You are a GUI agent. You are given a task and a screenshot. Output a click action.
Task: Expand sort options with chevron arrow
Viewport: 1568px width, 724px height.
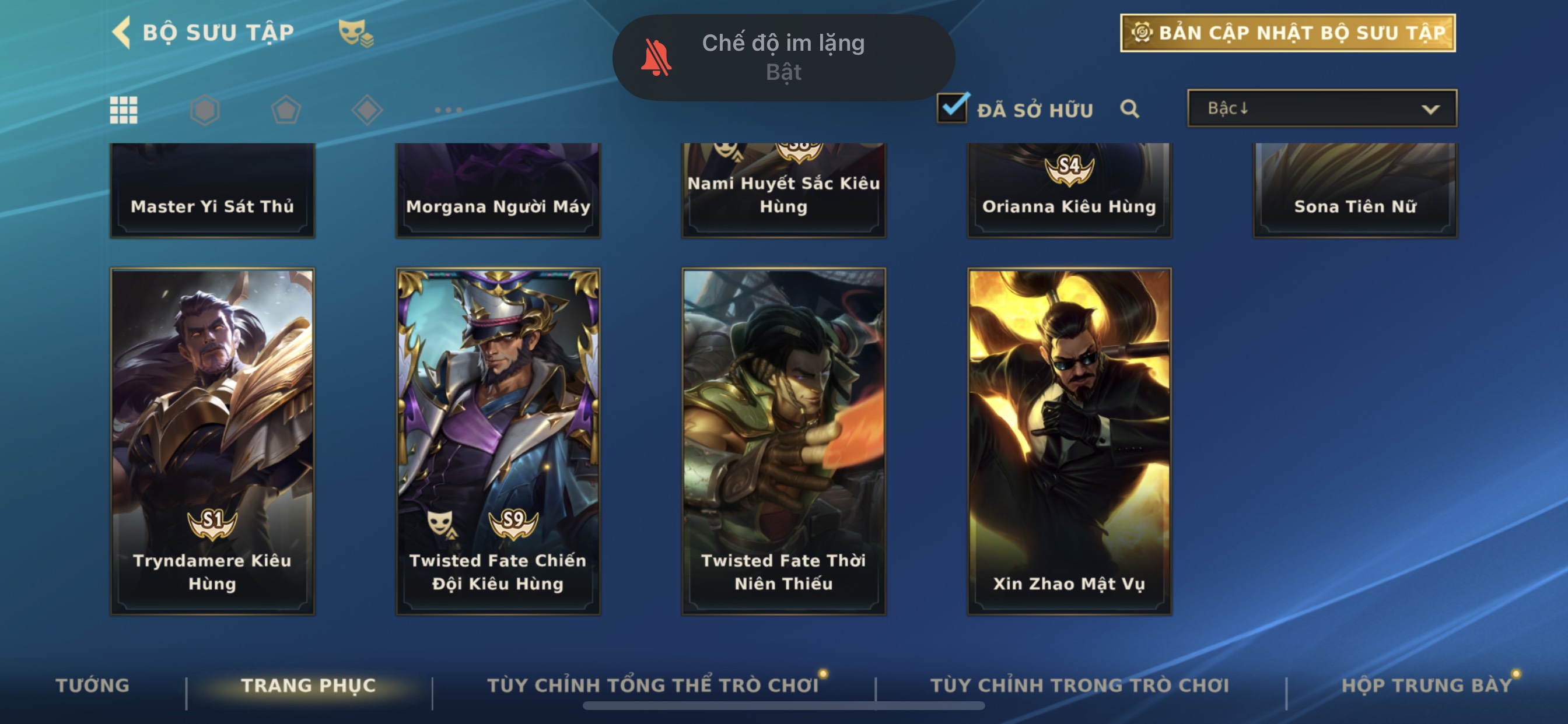pos(1430,110)
